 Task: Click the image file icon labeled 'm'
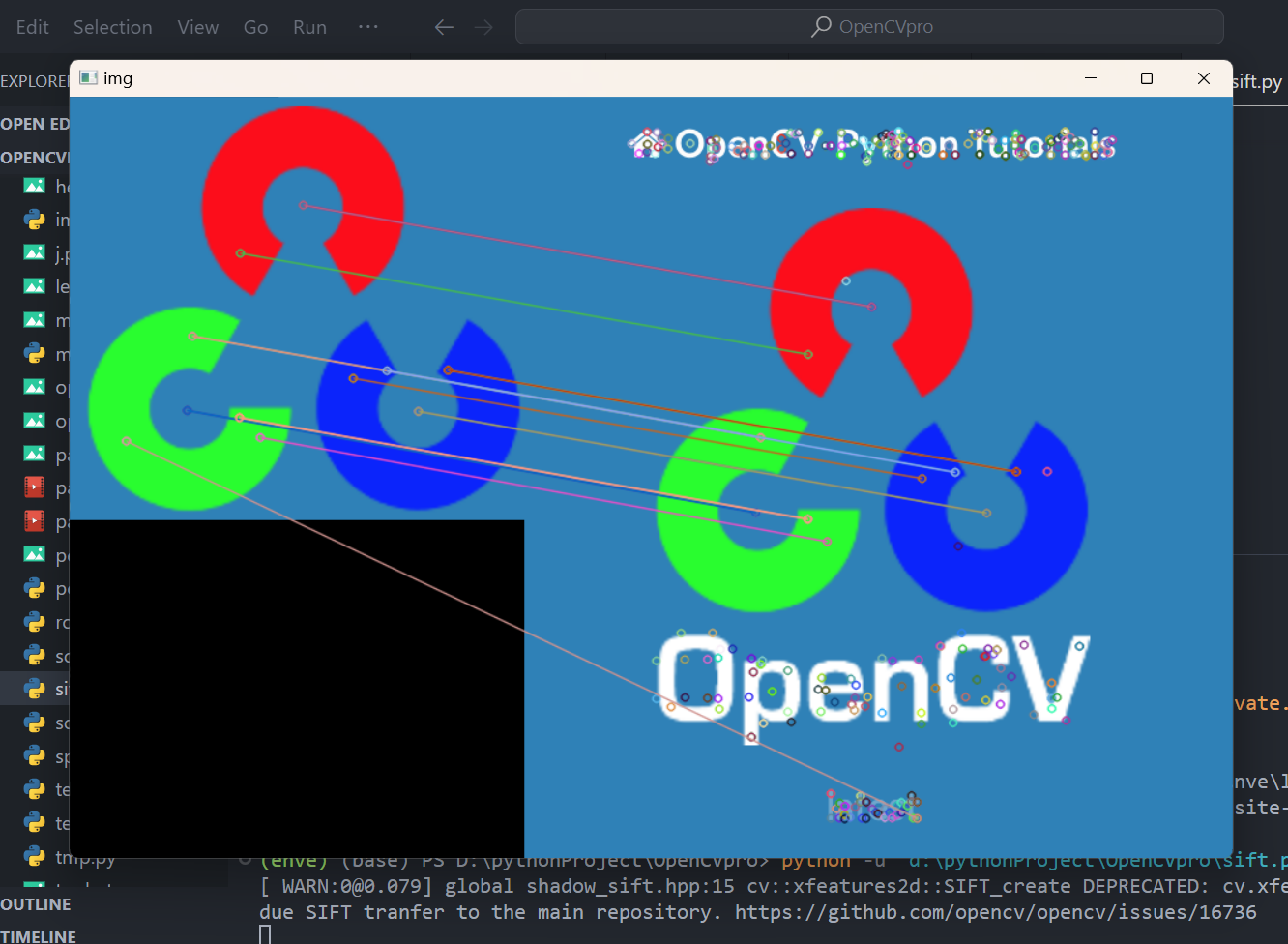pyautogui.click(x=35, y=320)
